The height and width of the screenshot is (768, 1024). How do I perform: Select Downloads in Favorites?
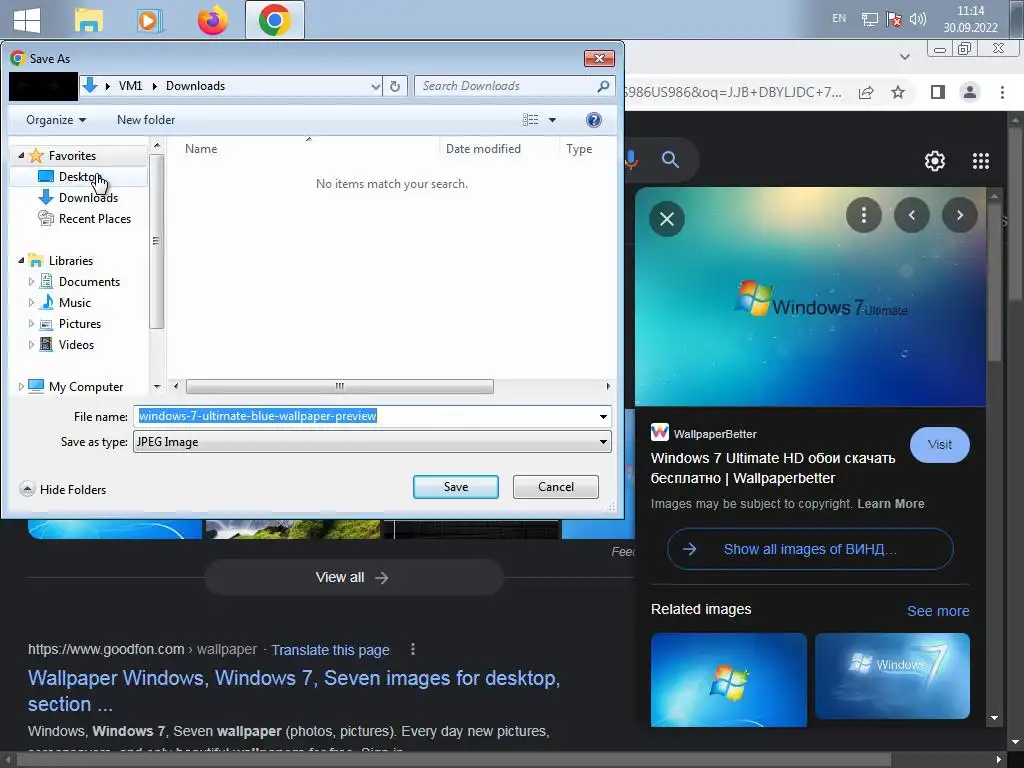click(88, 198)
